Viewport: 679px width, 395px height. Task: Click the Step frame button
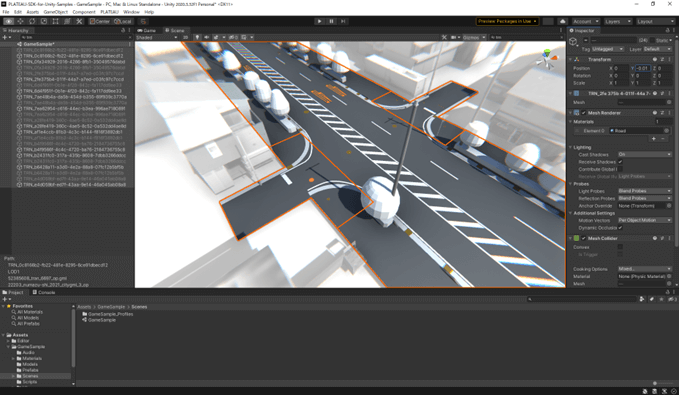(x=343, y=21)
